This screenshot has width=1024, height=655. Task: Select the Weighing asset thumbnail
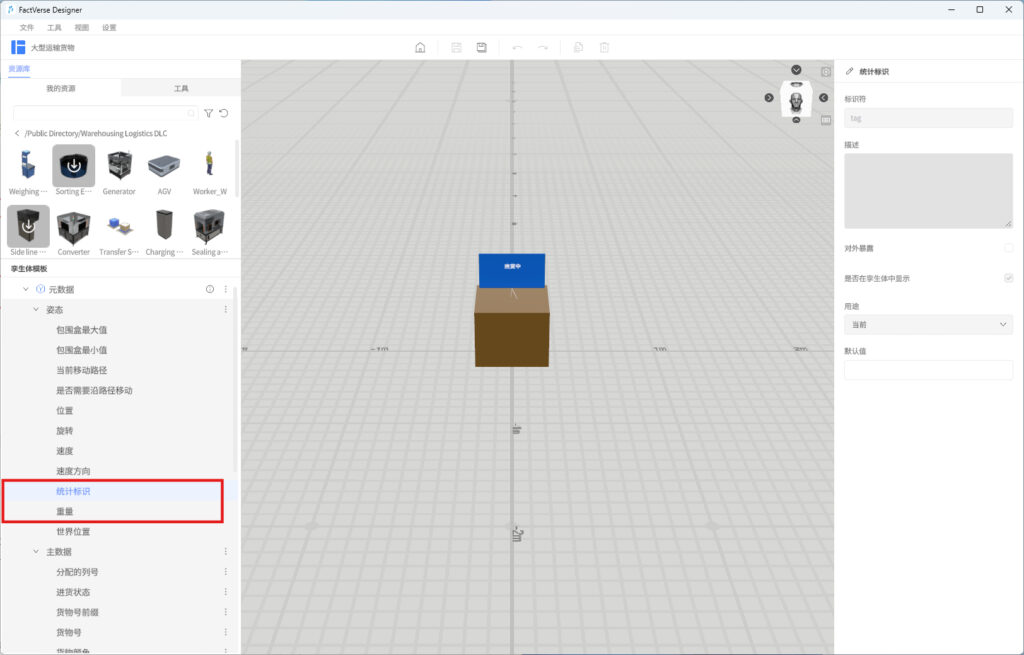(27, 165)
